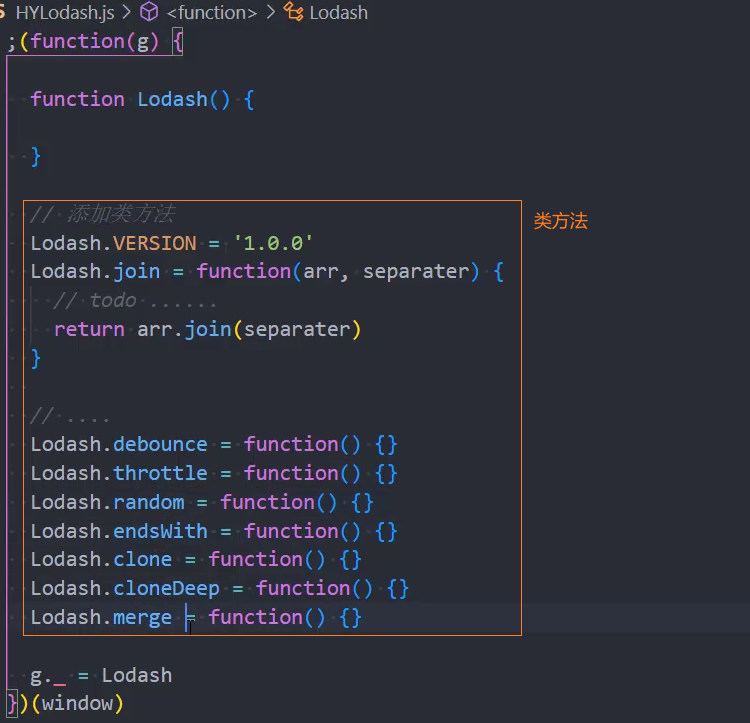The image size is (750, 723).
Task: Click the class icon before Lodash breadcrumb
Action: pyautogui.click(x=294, y=13)
